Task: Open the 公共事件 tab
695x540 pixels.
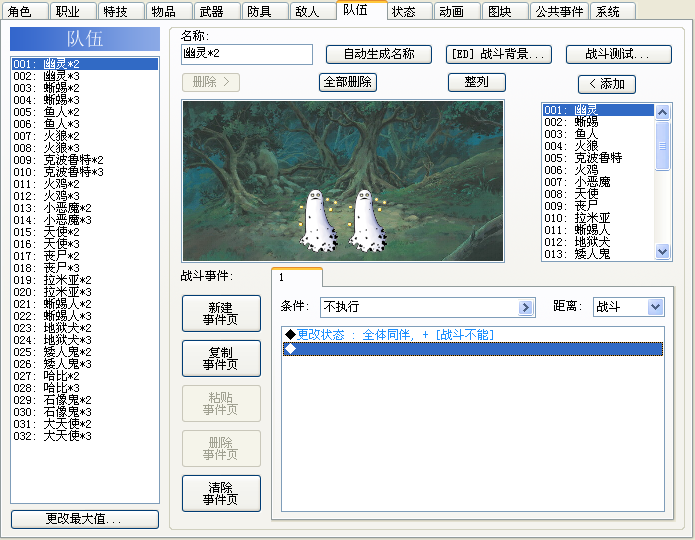Action: point(559,11)
